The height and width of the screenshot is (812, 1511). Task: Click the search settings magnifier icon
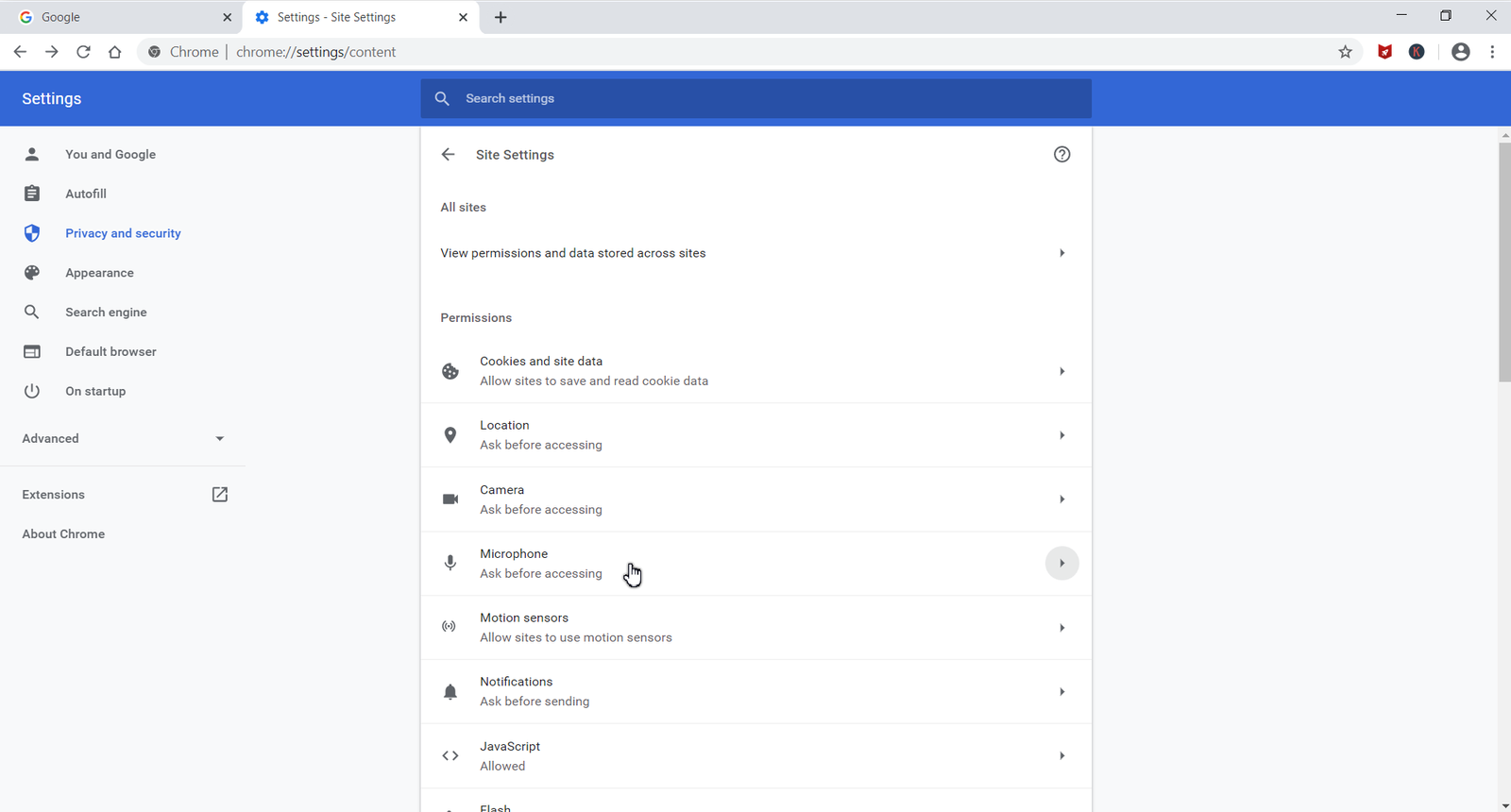pyautogui.click(x=442, y=98)
